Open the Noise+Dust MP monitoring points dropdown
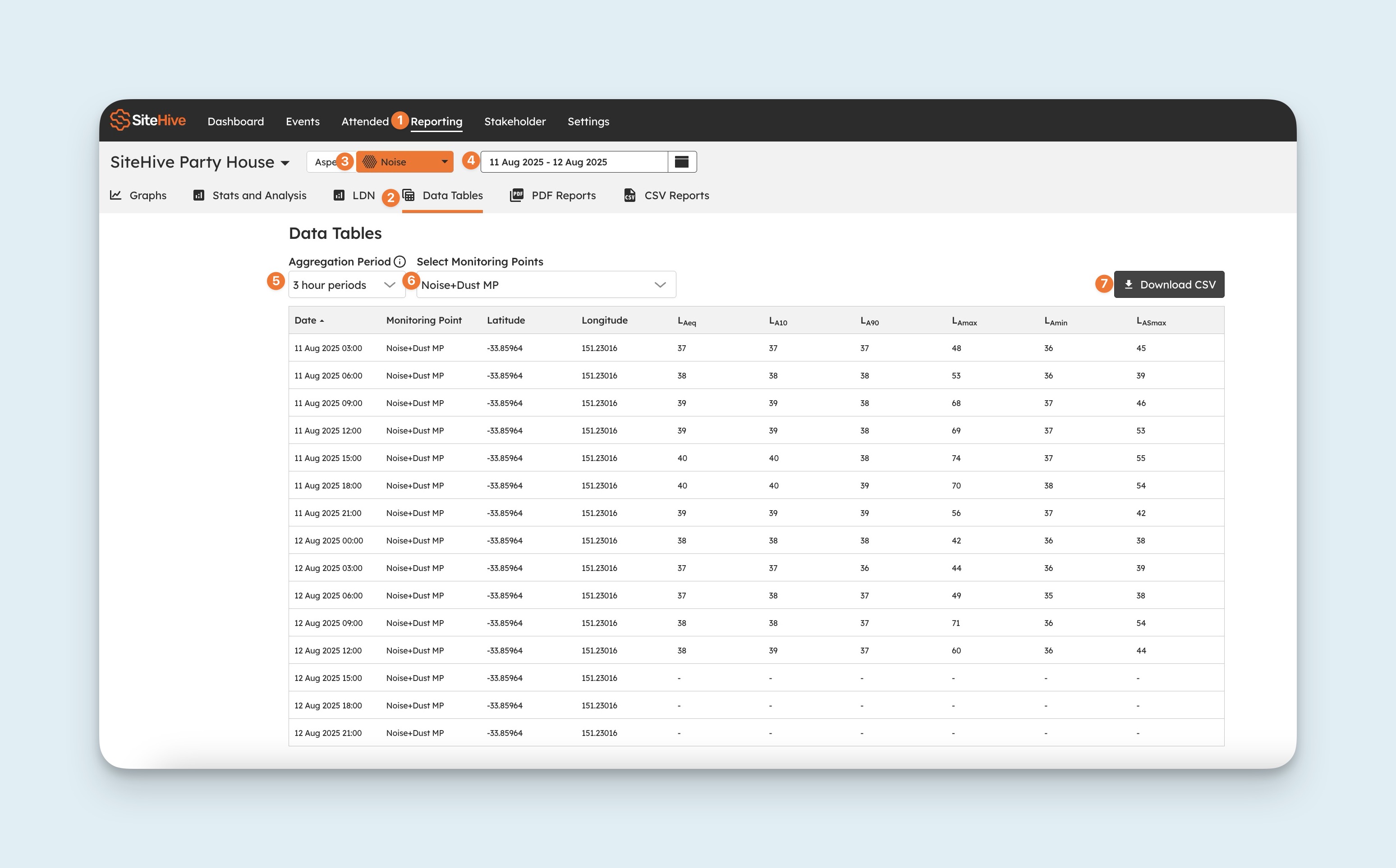 546,285
